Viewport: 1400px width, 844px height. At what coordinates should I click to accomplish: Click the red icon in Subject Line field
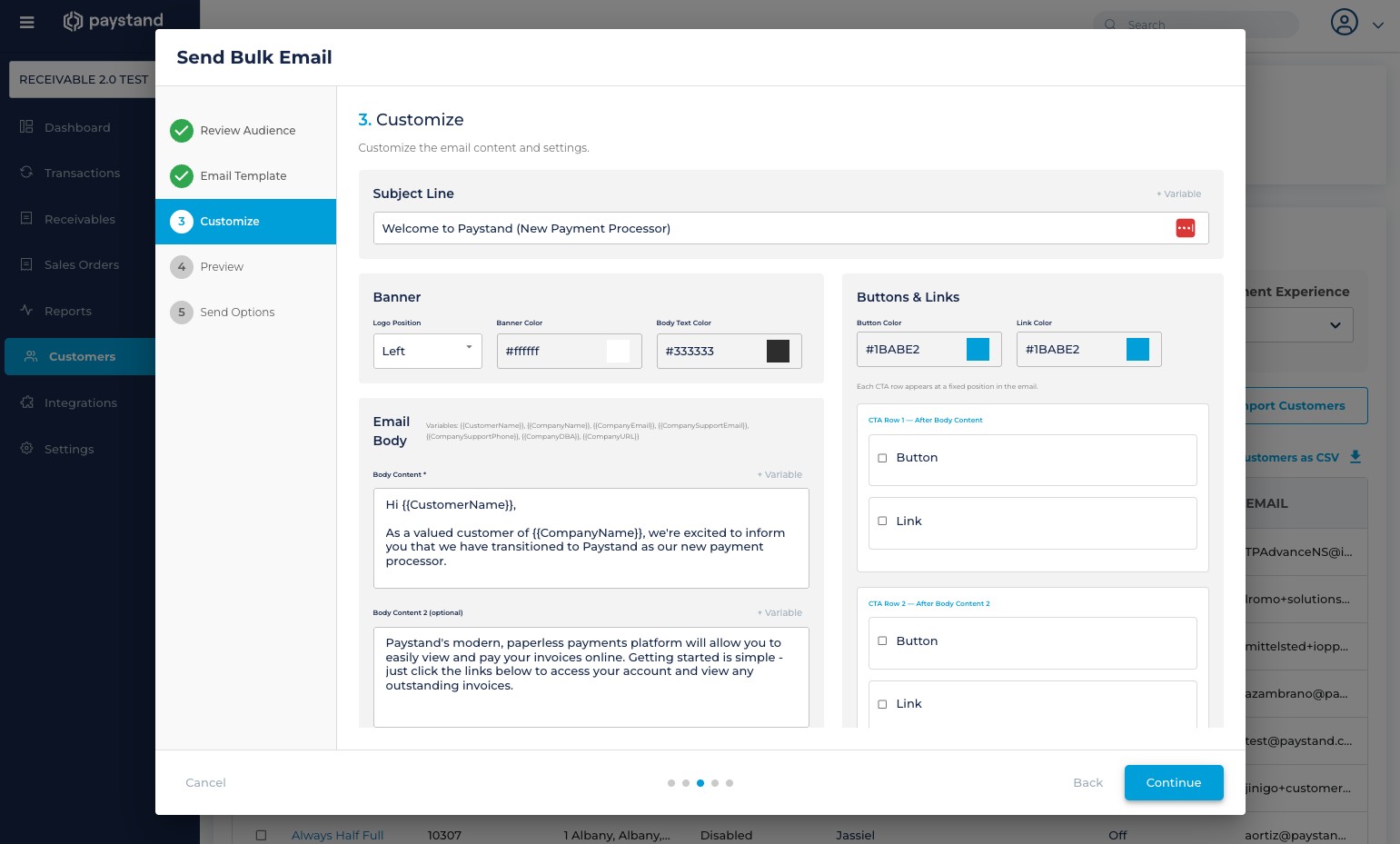click(x=1185, y=228)
